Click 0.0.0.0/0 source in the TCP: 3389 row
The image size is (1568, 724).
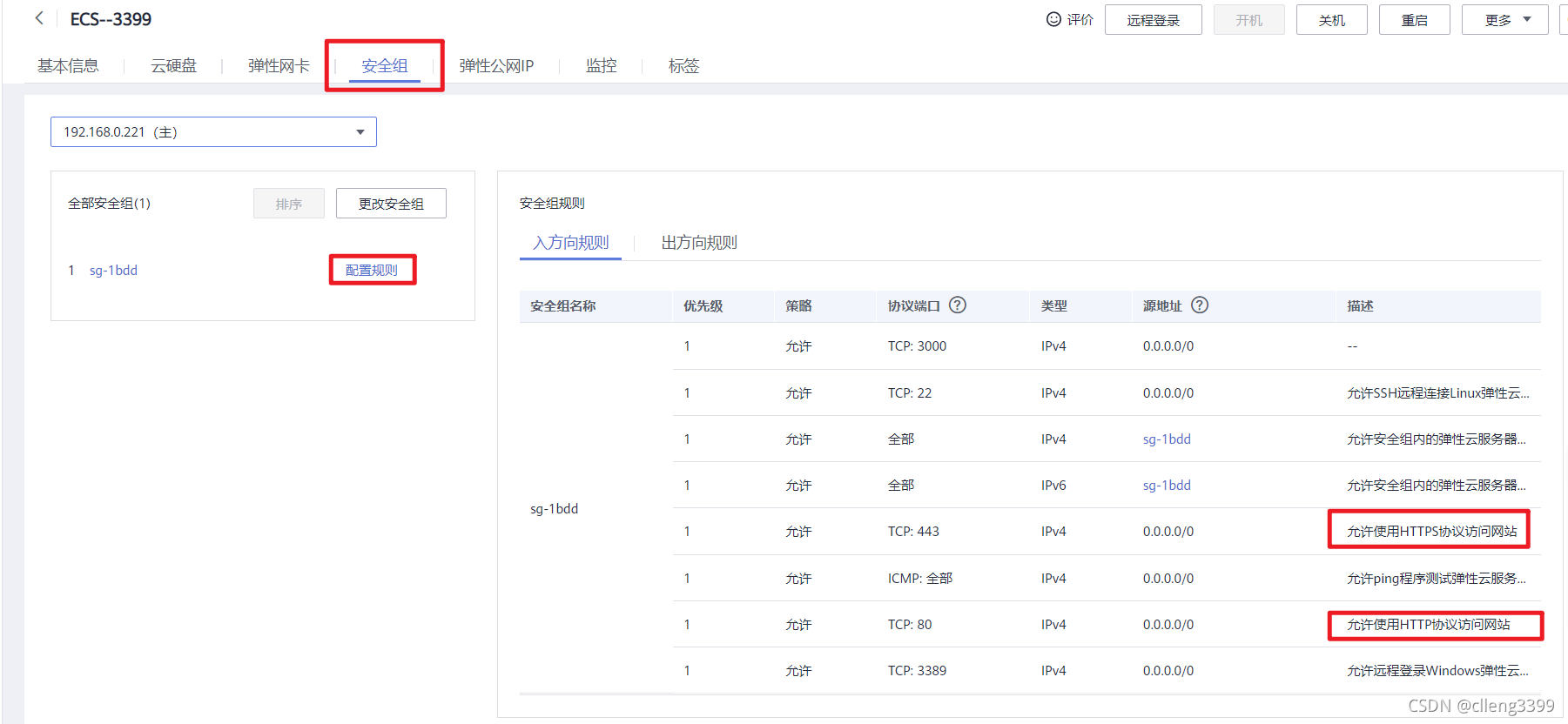[x=1168, y=671]
